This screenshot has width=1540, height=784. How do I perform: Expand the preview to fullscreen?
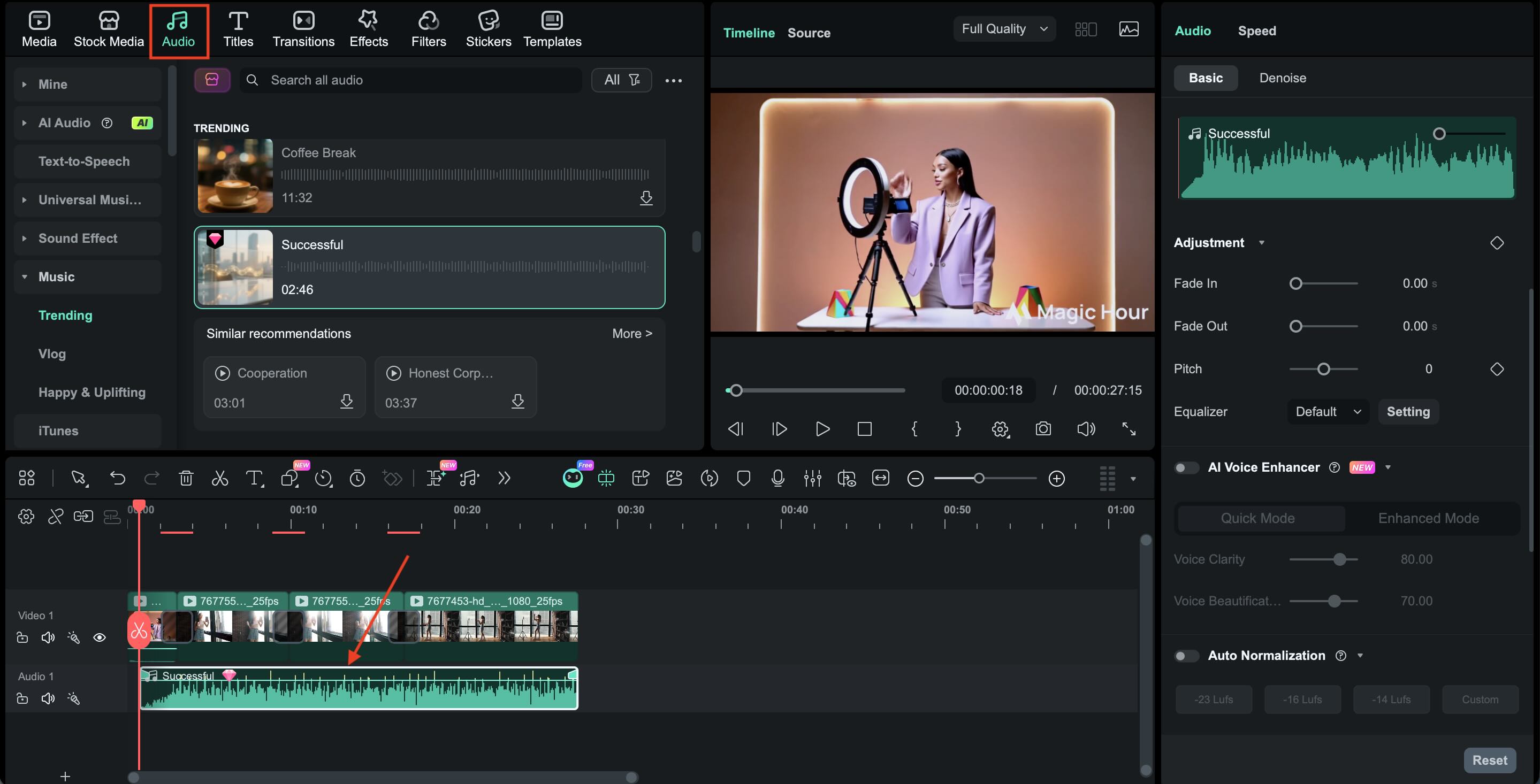(1129, 428)
